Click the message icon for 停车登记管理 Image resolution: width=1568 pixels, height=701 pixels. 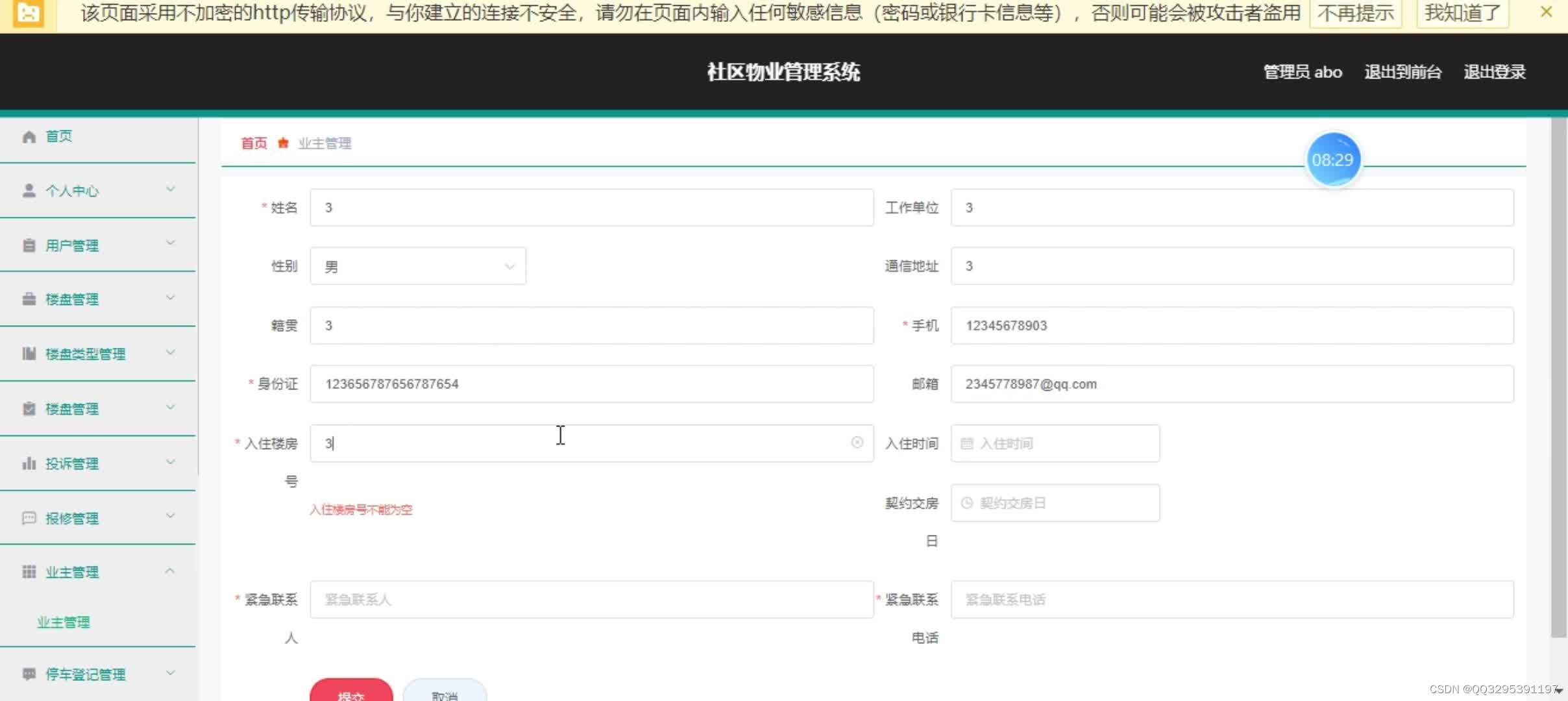[x=29, y=674]
